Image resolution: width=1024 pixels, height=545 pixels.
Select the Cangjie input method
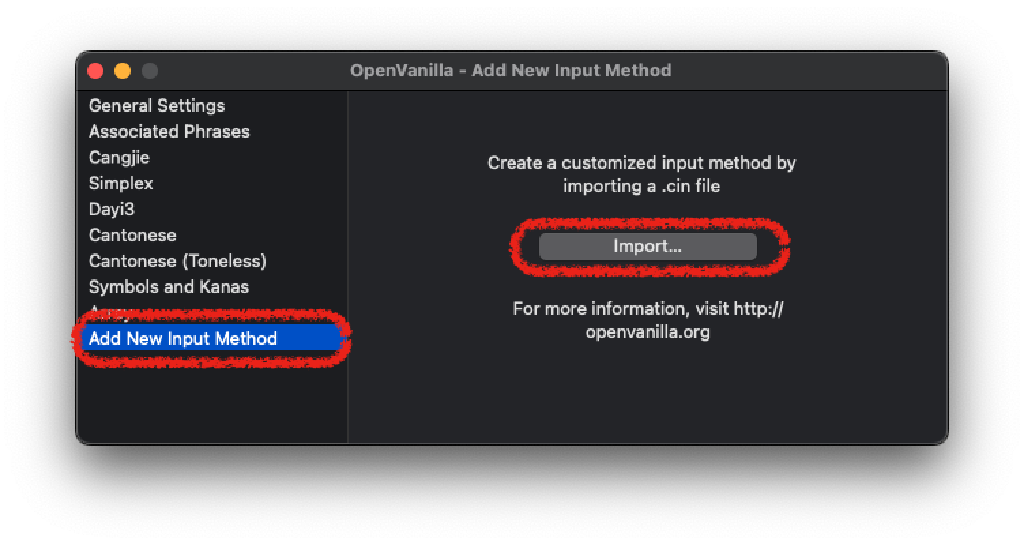point(119,158)
